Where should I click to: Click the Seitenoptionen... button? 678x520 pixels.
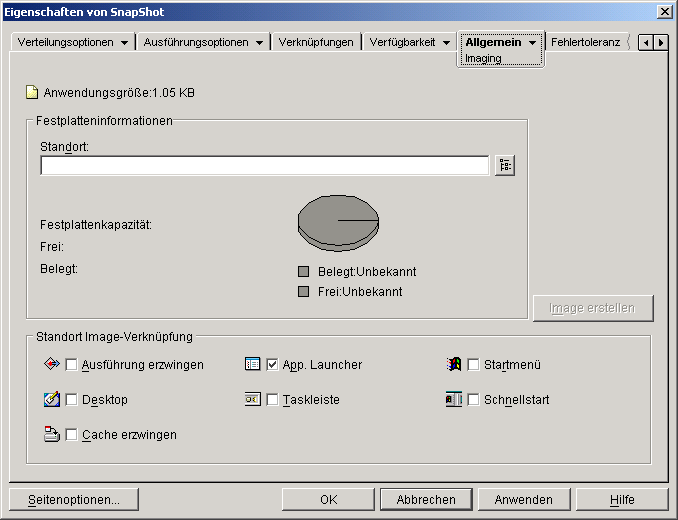click(x=74, y=500)
